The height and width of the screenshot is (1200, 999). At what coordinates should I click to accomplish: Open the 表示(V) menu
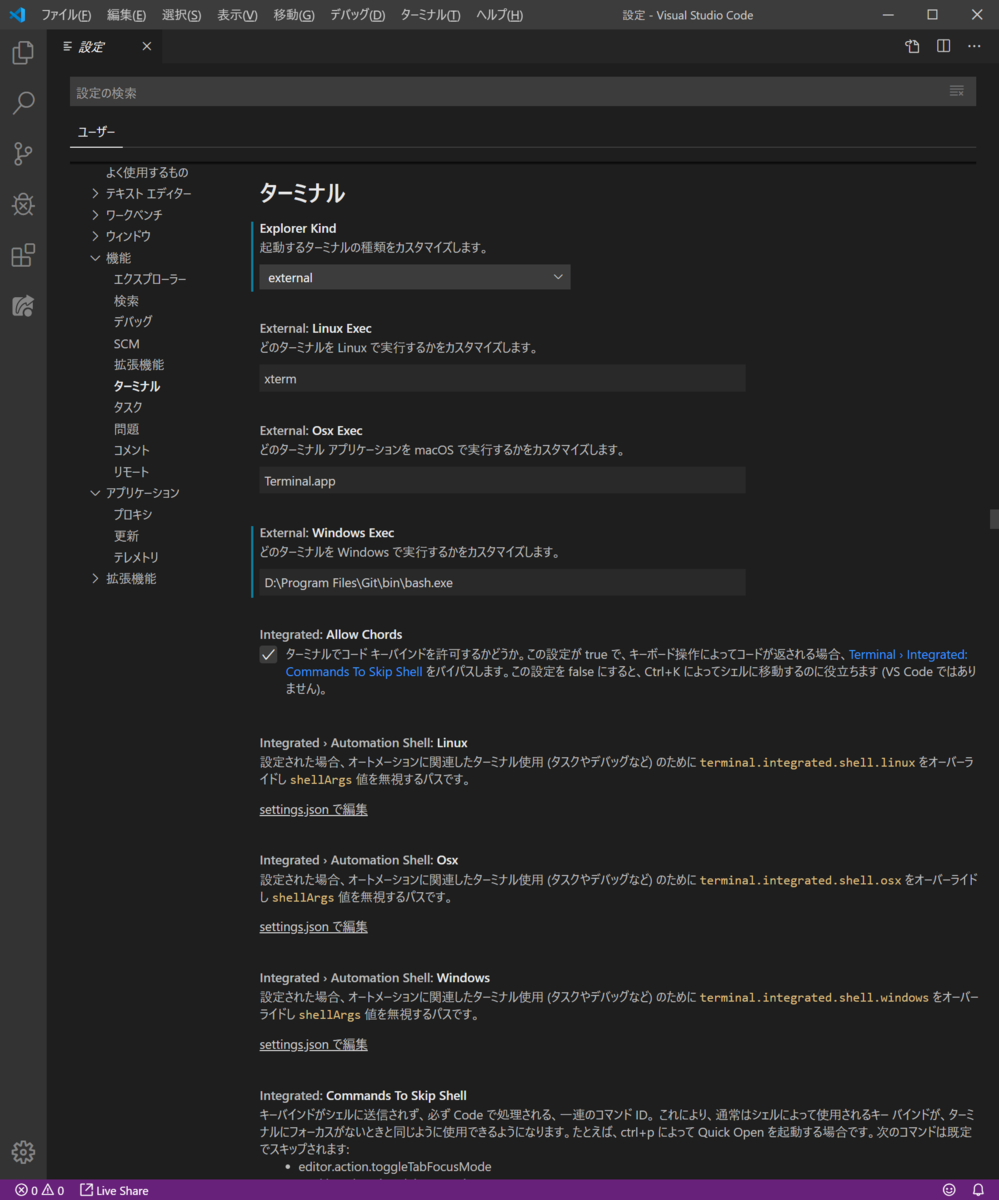237,15
